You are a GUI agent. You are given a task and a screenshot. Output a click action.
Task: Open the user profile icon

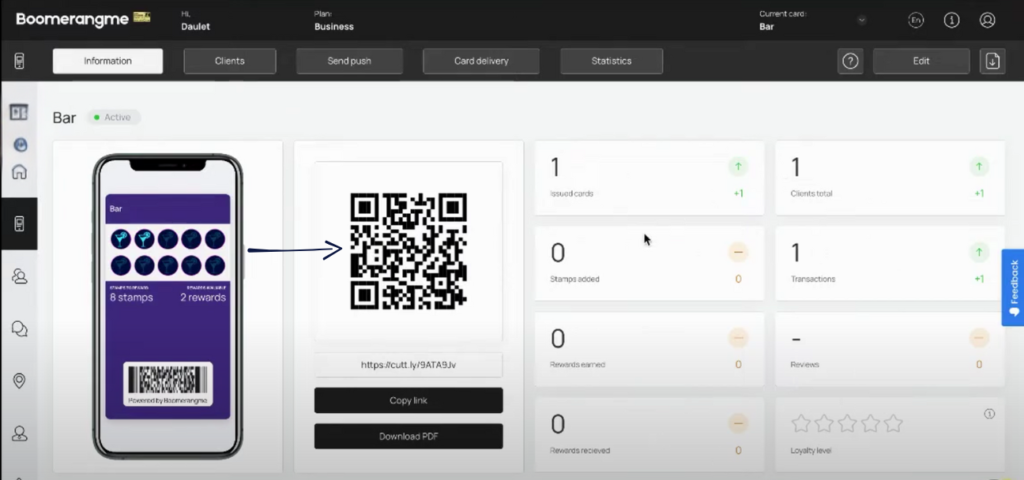click(x=987, y=20)
